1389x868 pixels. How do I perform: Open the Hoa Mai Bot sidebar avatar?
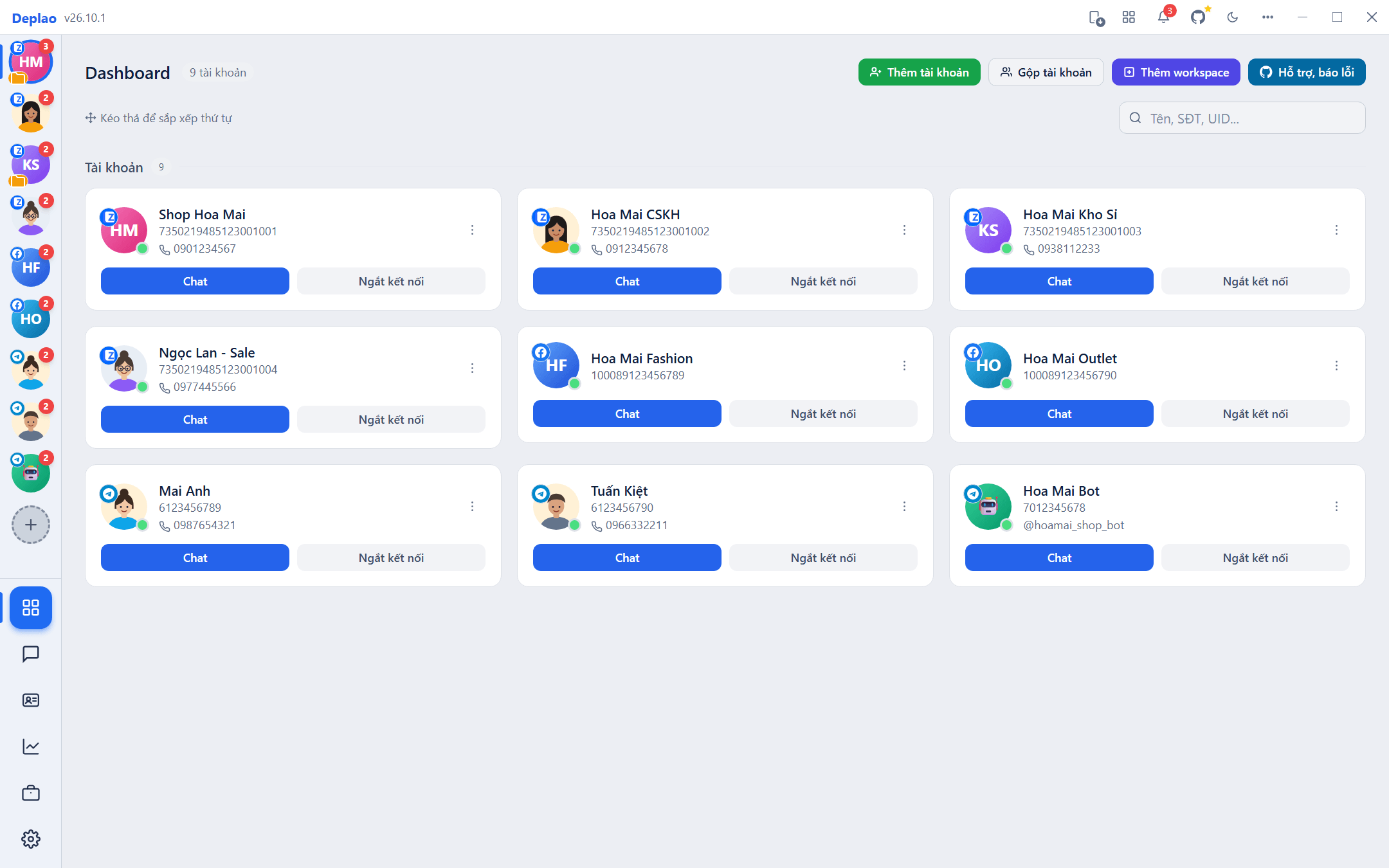point(31,473)
